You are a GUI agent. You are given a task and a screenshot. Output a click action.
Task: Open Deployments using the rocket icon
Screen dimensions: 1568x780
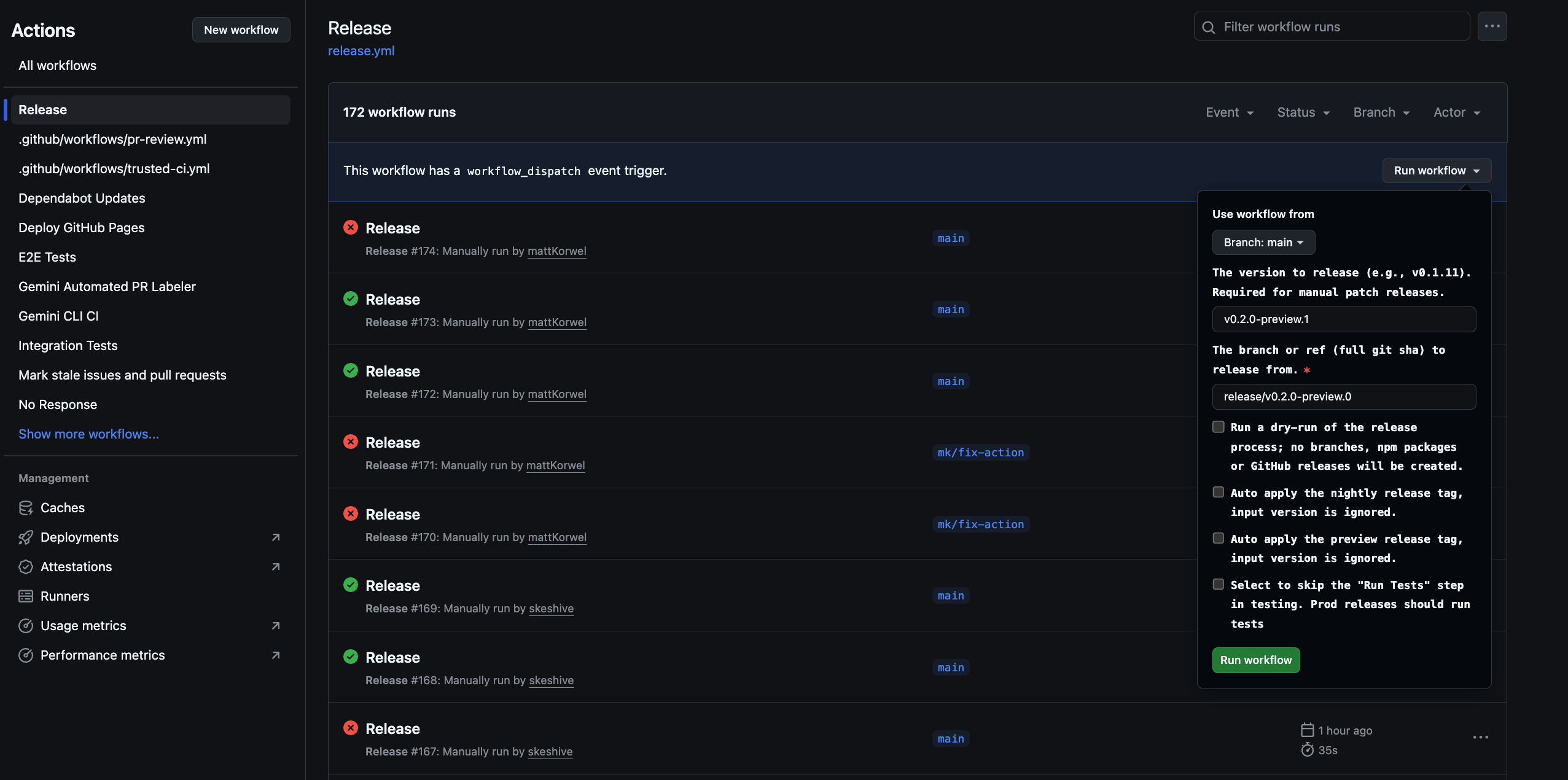tap(26, 537)
